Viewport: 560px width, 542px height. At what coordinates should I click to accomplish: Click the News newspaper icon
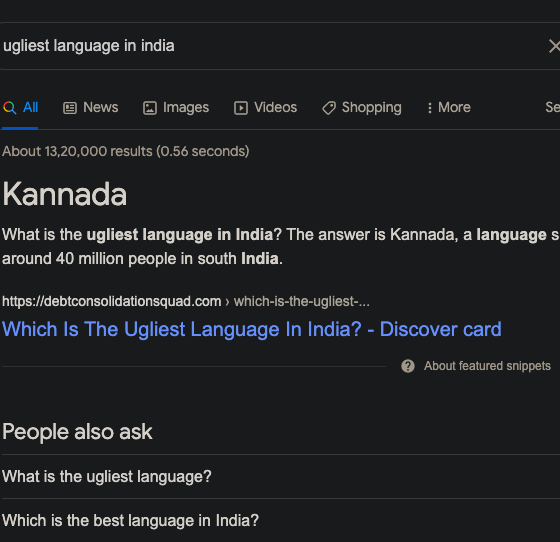click(70, 108)
